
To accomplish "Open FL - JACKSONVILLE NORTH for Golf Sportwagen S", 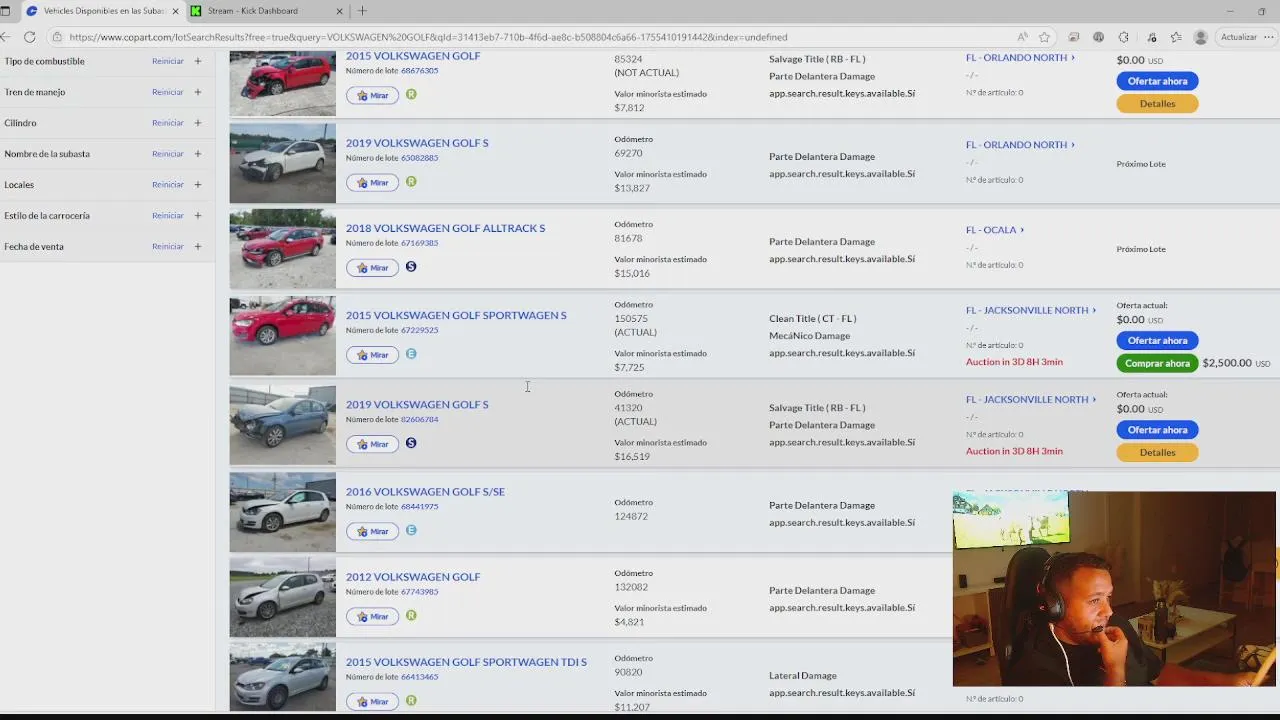I will [1031, 310].
